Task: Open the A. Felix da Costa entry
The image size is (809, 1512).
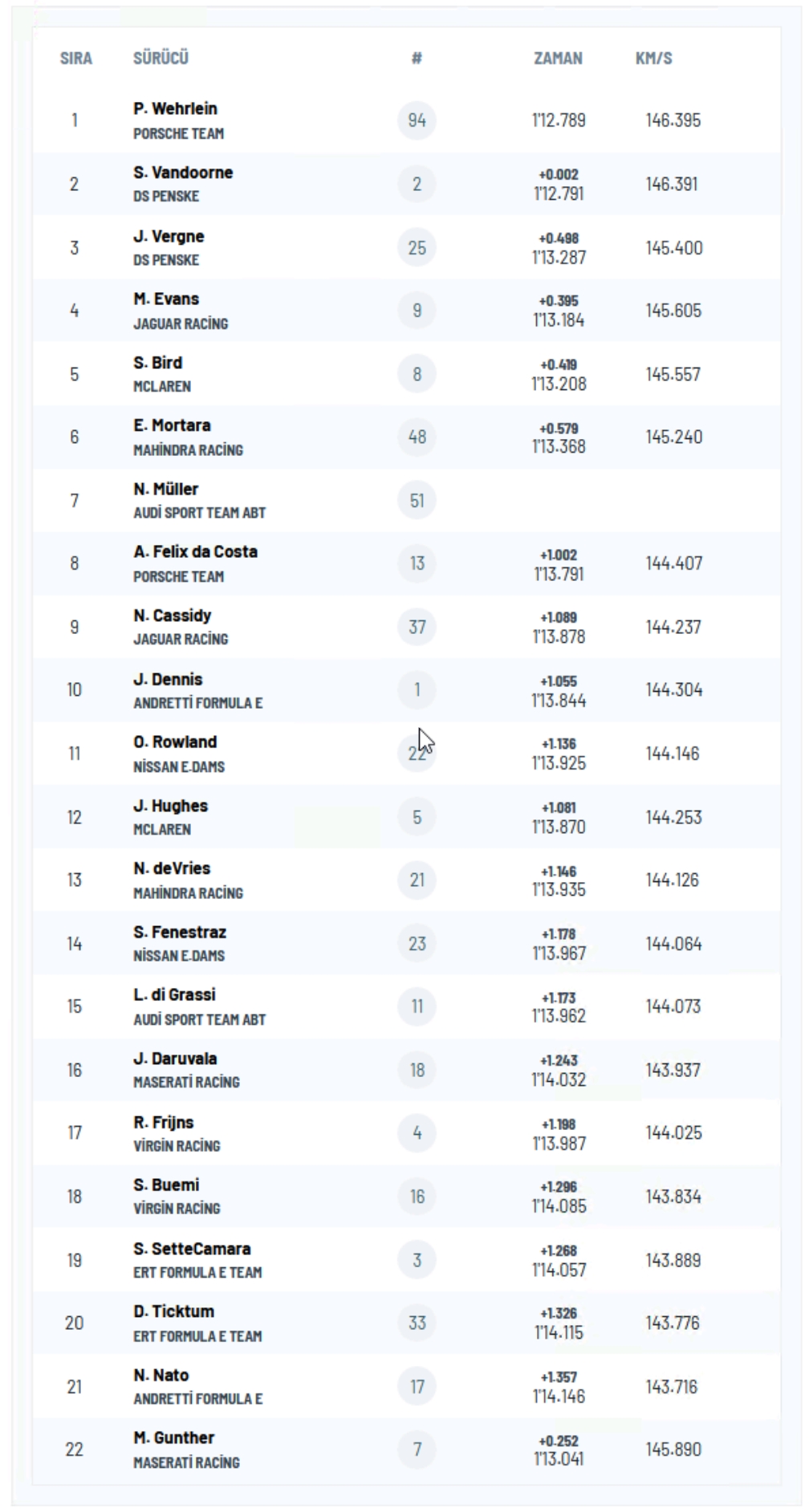Action: pyautogui.click(x=195, y=552)
